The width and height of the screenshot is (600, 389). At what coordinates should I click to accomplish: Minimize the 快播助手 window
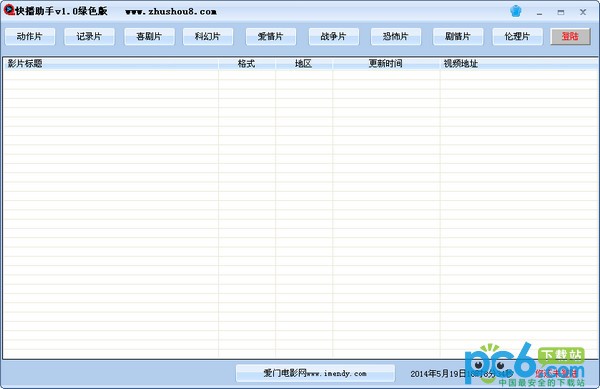[x=539, y=13]
